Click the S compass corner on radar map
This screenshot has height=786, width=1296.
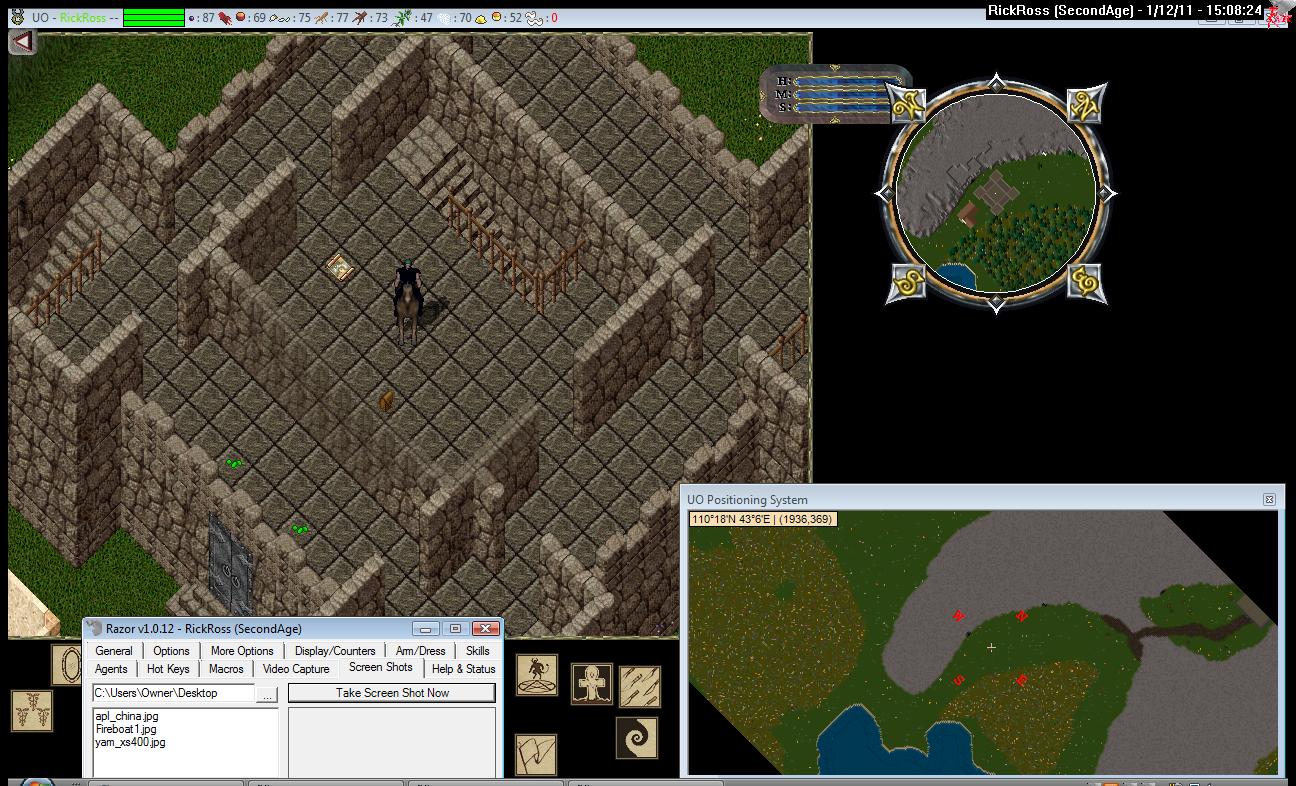(x=907, y=283)
